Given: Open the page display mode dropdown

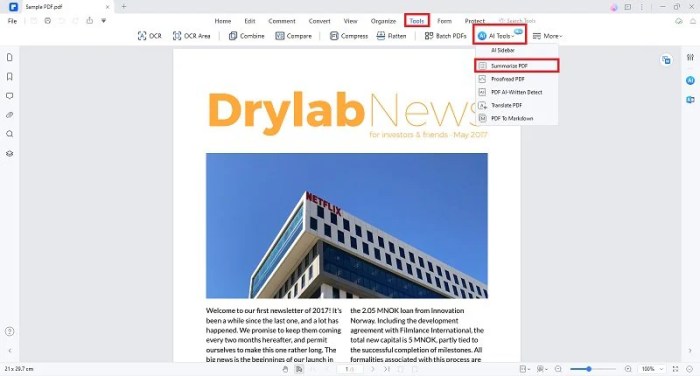Looking at the screenshot, I should (x=542, y=369).
